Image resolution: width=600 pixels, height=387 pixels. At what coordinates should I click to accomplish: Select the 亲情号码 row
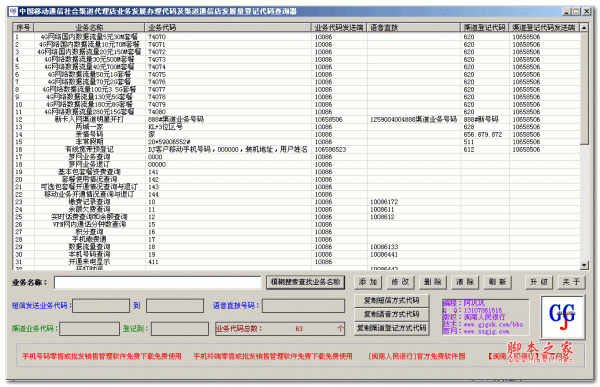pyautogui.click(x=297, y=135)
